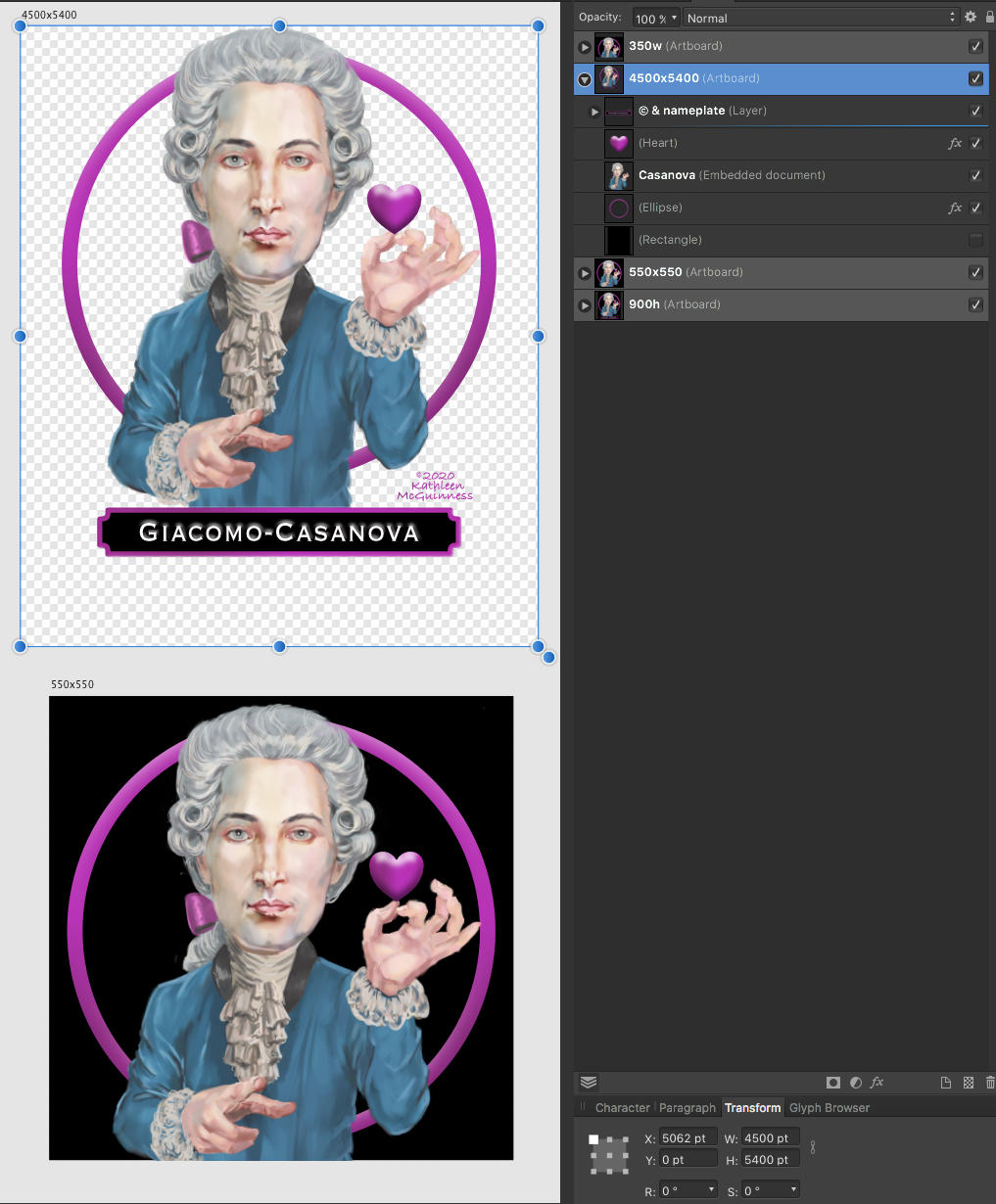Click the "550x550" label above the canvas artboard

(72, 684)
